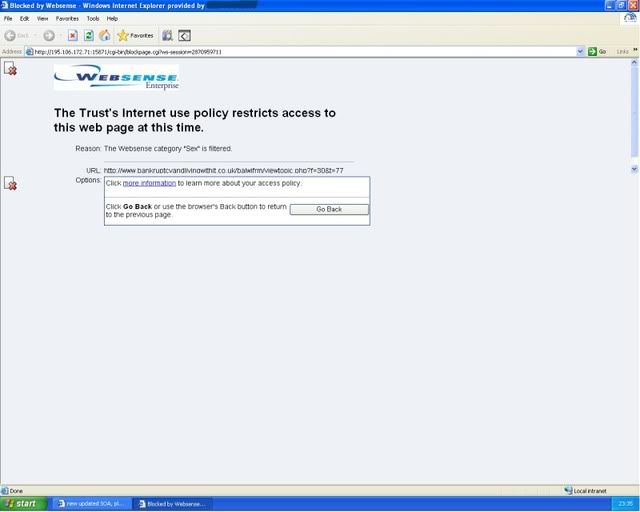Refresh the page with the green icon

pos(89,35)
